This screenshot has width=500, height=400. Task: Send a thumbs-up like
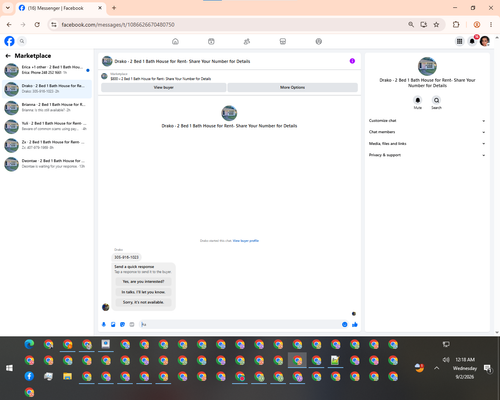click(355, 324)
